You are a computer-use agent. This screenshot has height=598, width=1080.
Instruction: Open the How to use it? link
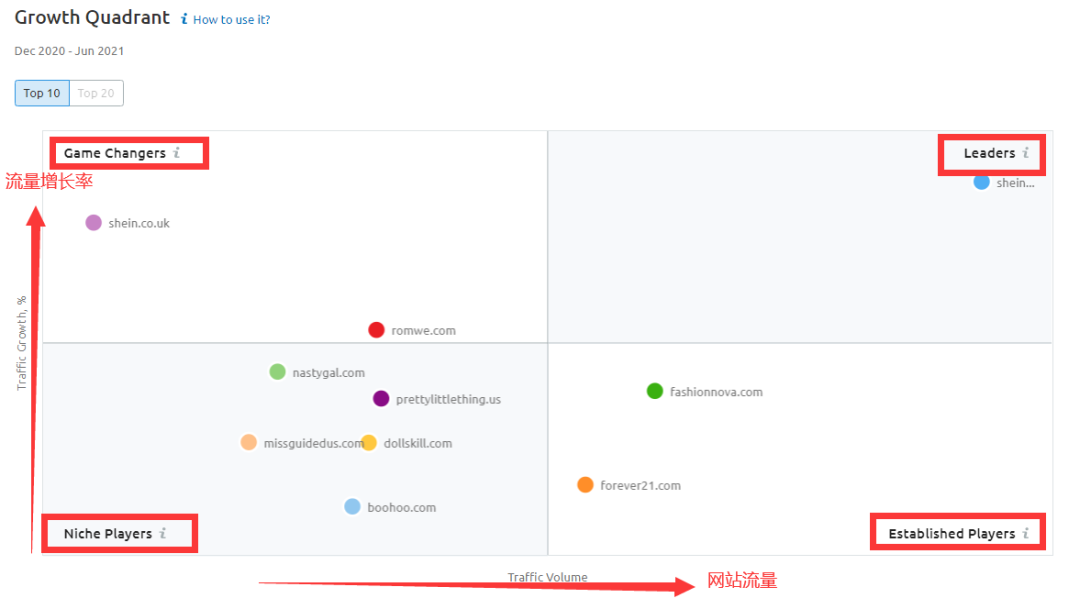(231, 20)
